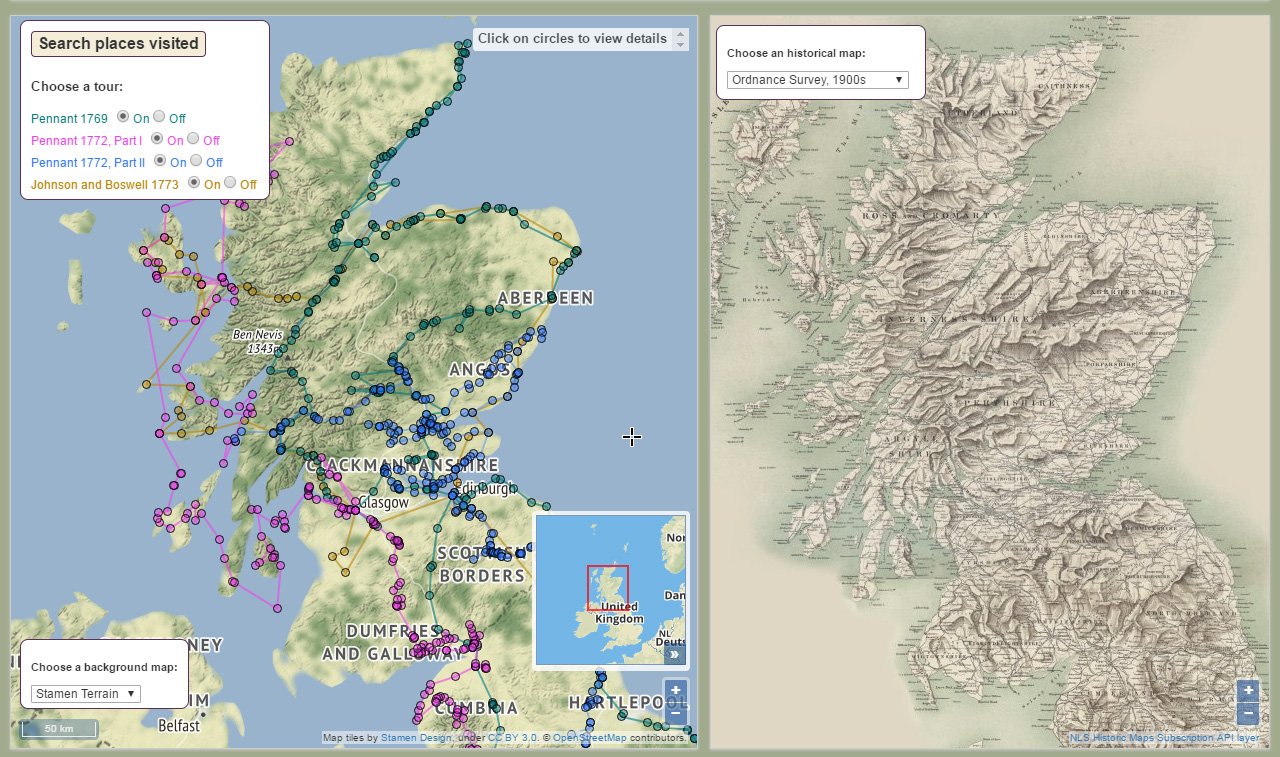Viewport: 1280px width, 757px height.
Task: Click the CUMBRIA map label
Action: click(476, 708)
